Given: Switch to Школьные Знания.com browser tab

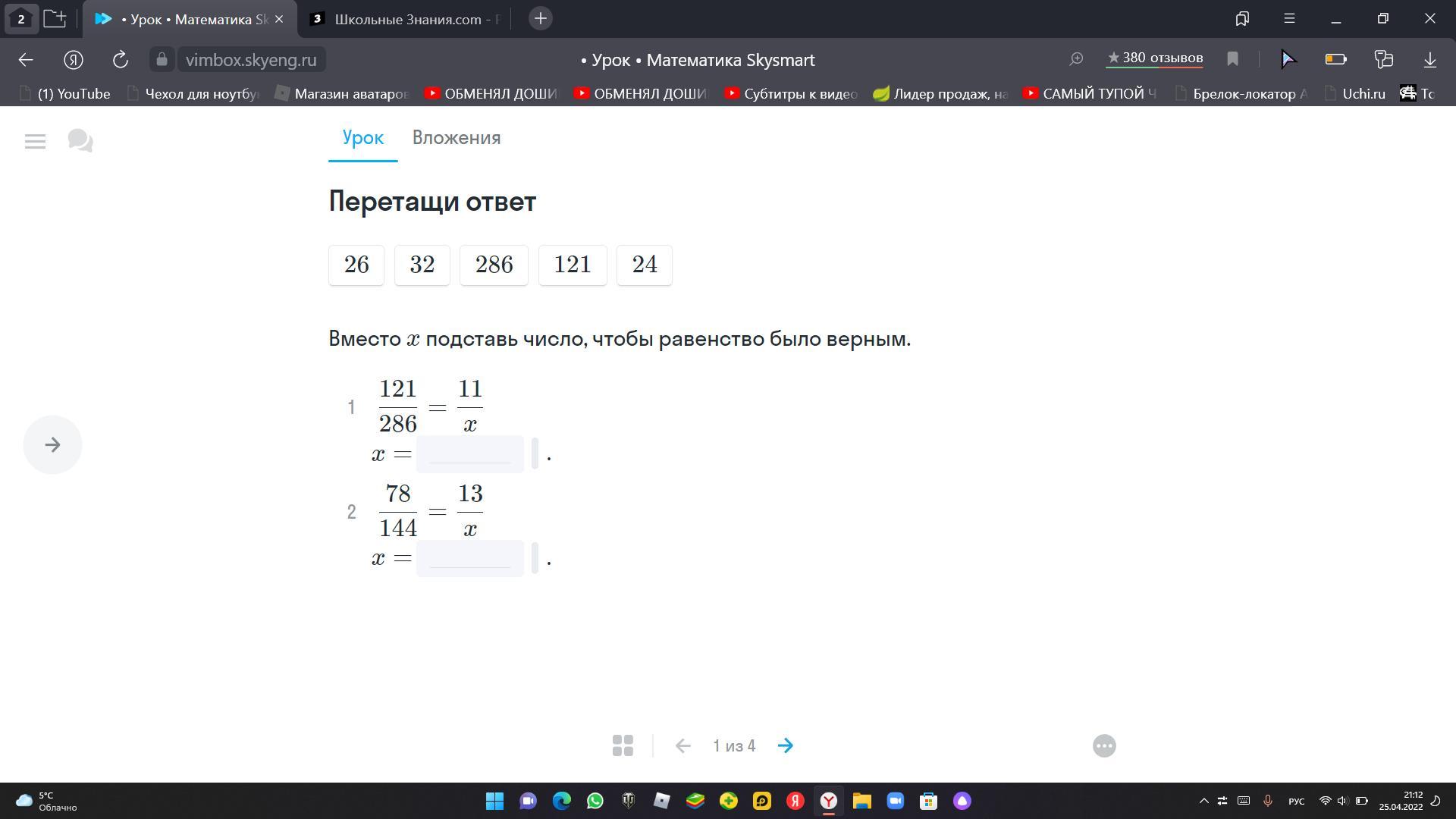Looking at the screenshot, I should (x=406, y=19).
